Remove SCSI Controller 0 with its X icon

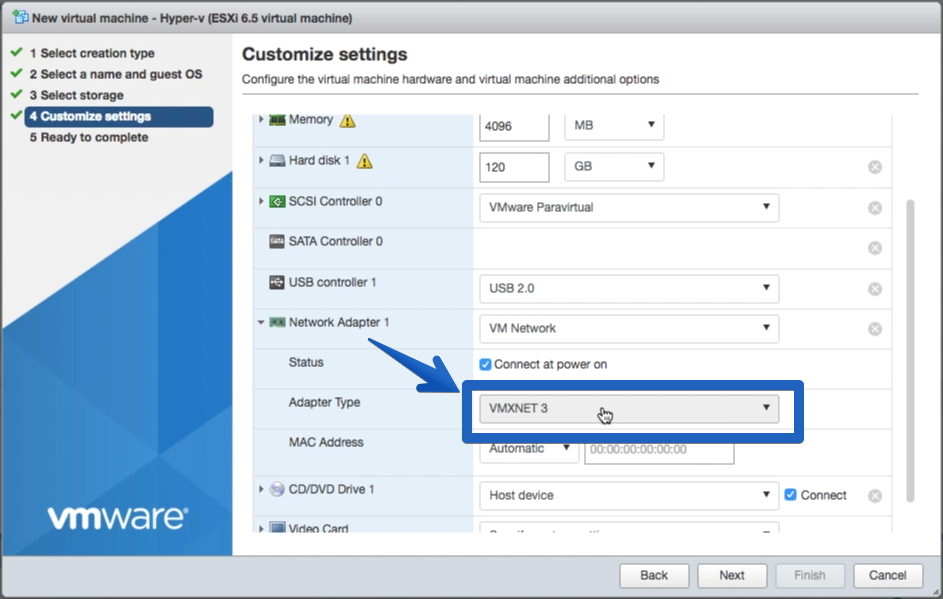pyautogui.click(x=875, y=208)
